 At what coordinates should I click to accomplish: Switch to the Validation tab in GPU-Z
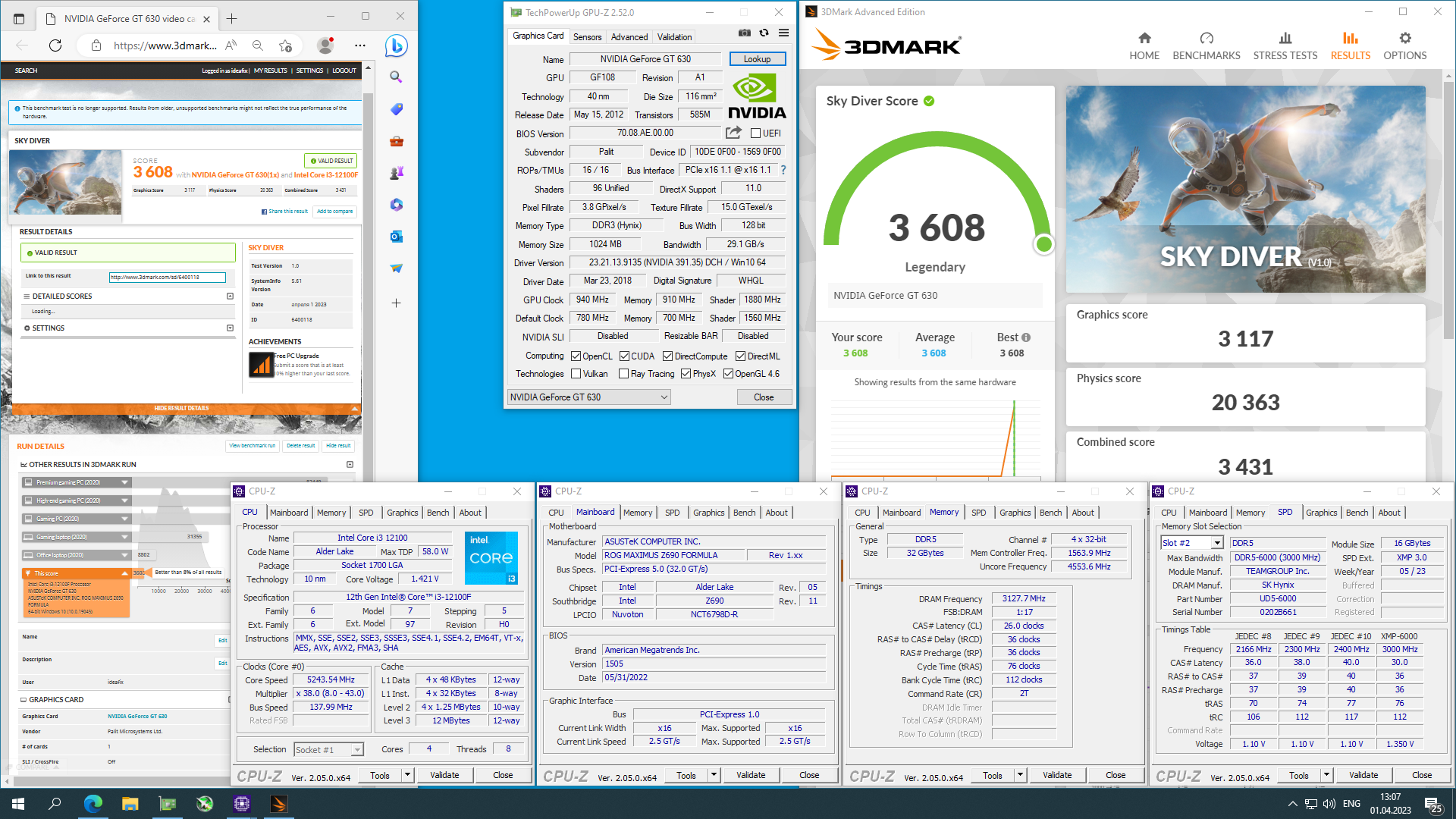pyautogui.click(x=674, y=36)
